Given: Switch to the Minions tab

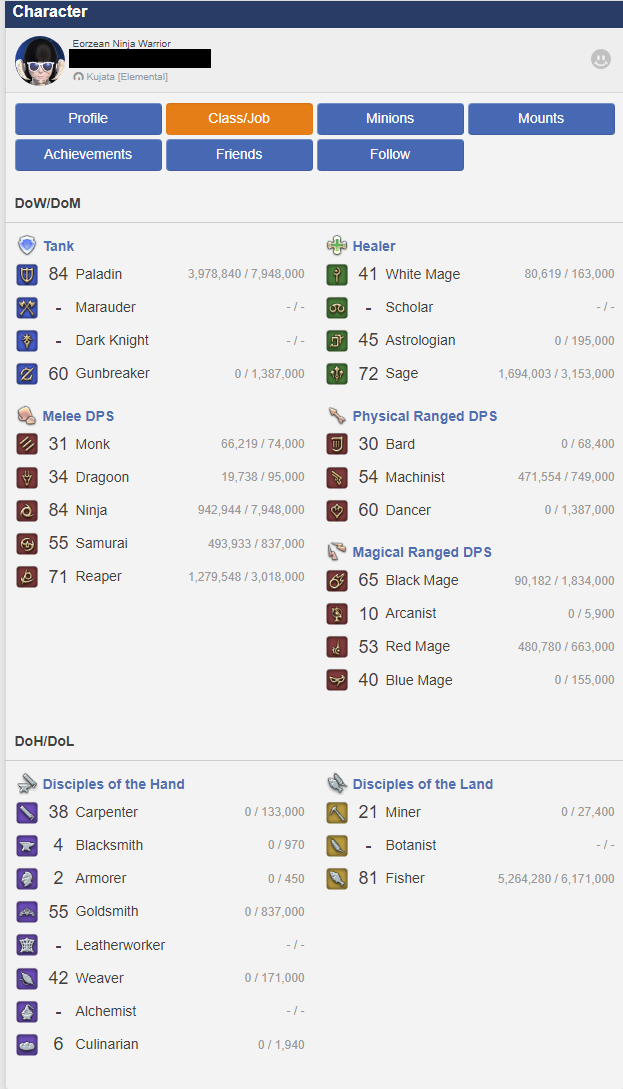Looking at the screenshot, I should point(390,119).
